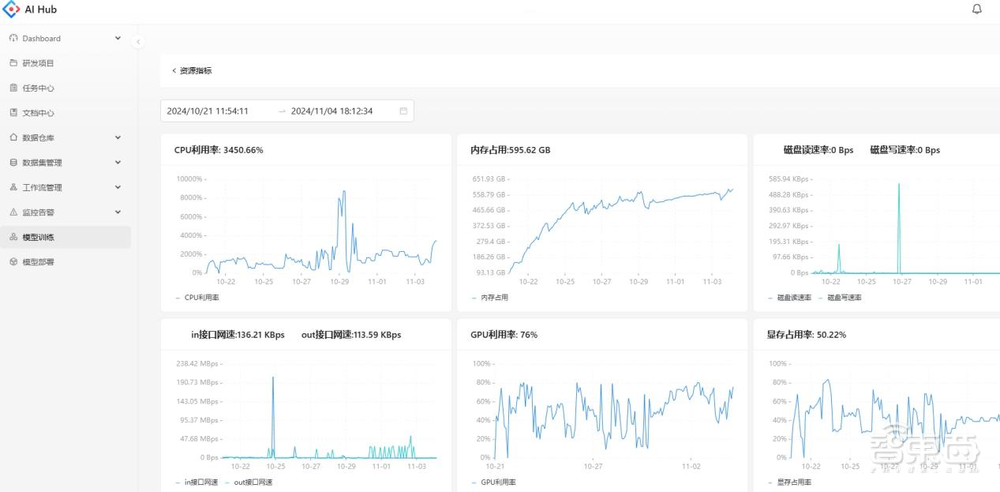1000x492 pixels.
Task: Click the 文档中心 sidebar icon
Action: tap(13, 113)
